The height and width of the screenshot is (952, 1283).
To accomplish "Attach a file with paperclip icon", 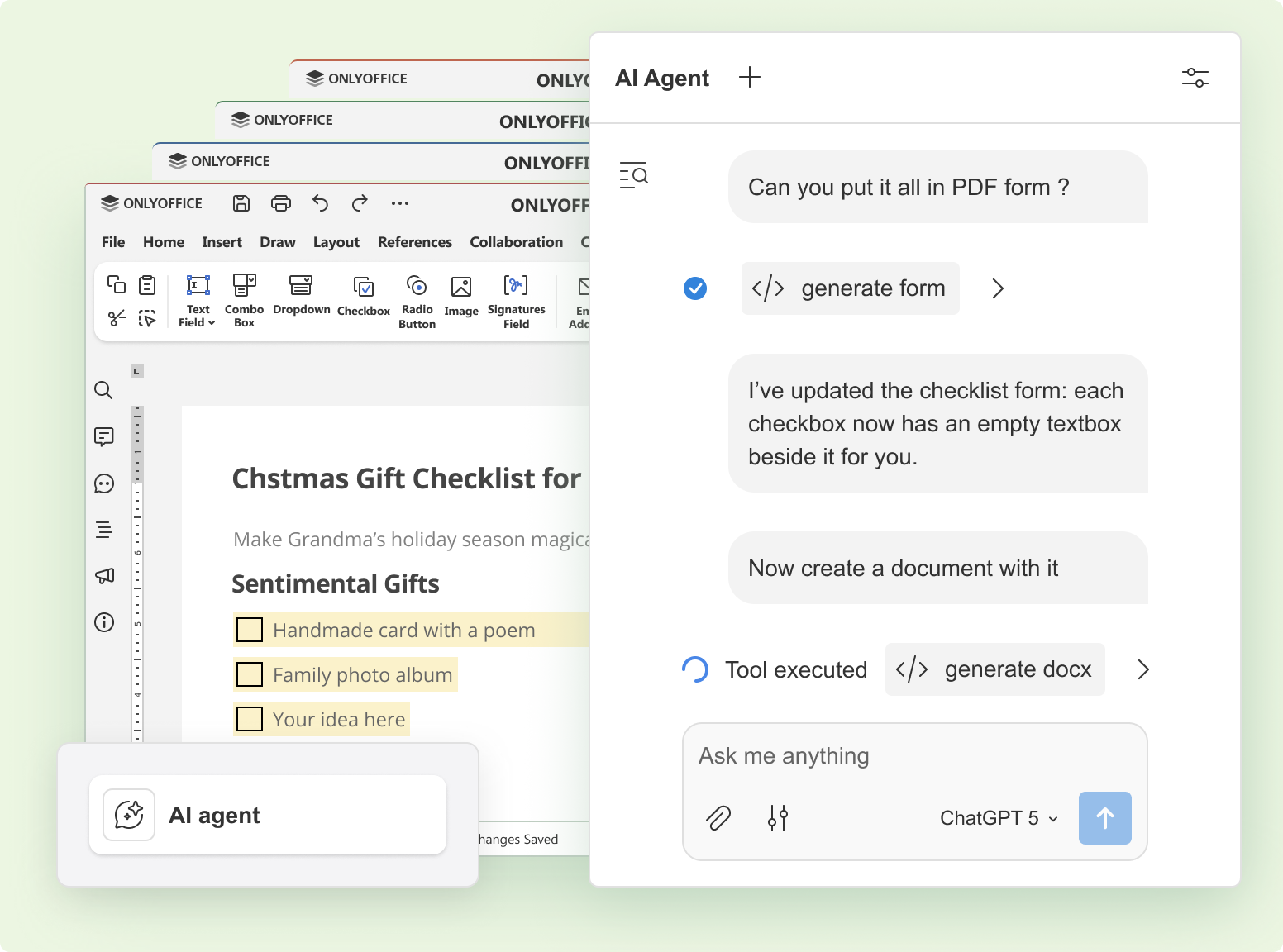I will coord(718,818).
